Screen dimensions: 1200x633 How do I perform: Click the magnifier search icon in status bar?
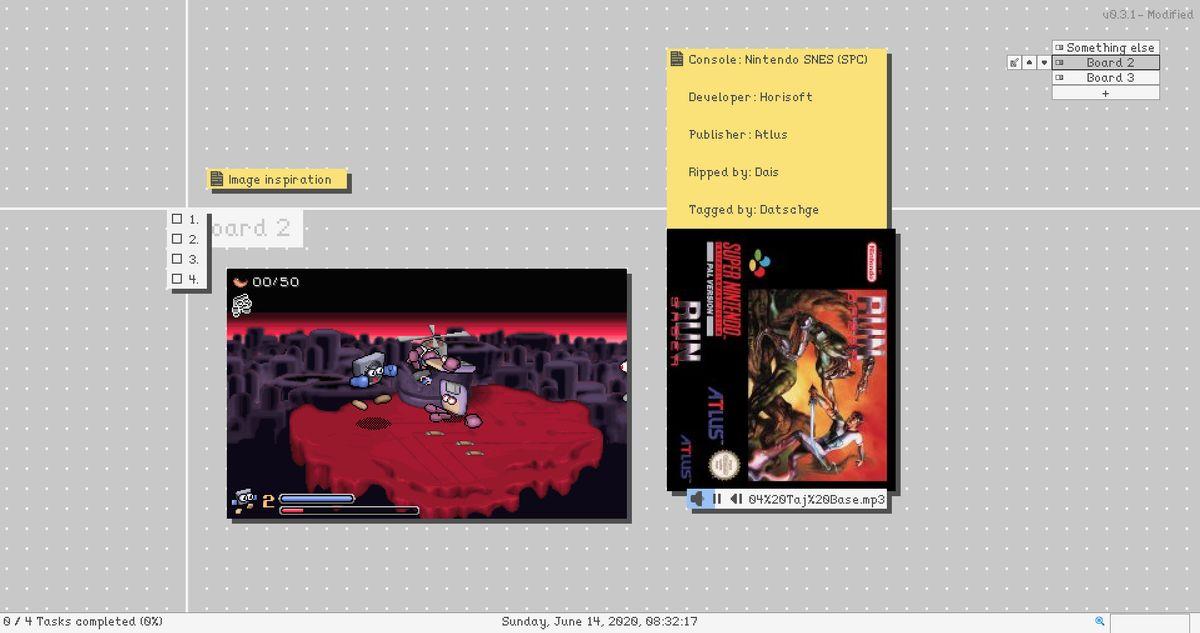pos(1100,621)
